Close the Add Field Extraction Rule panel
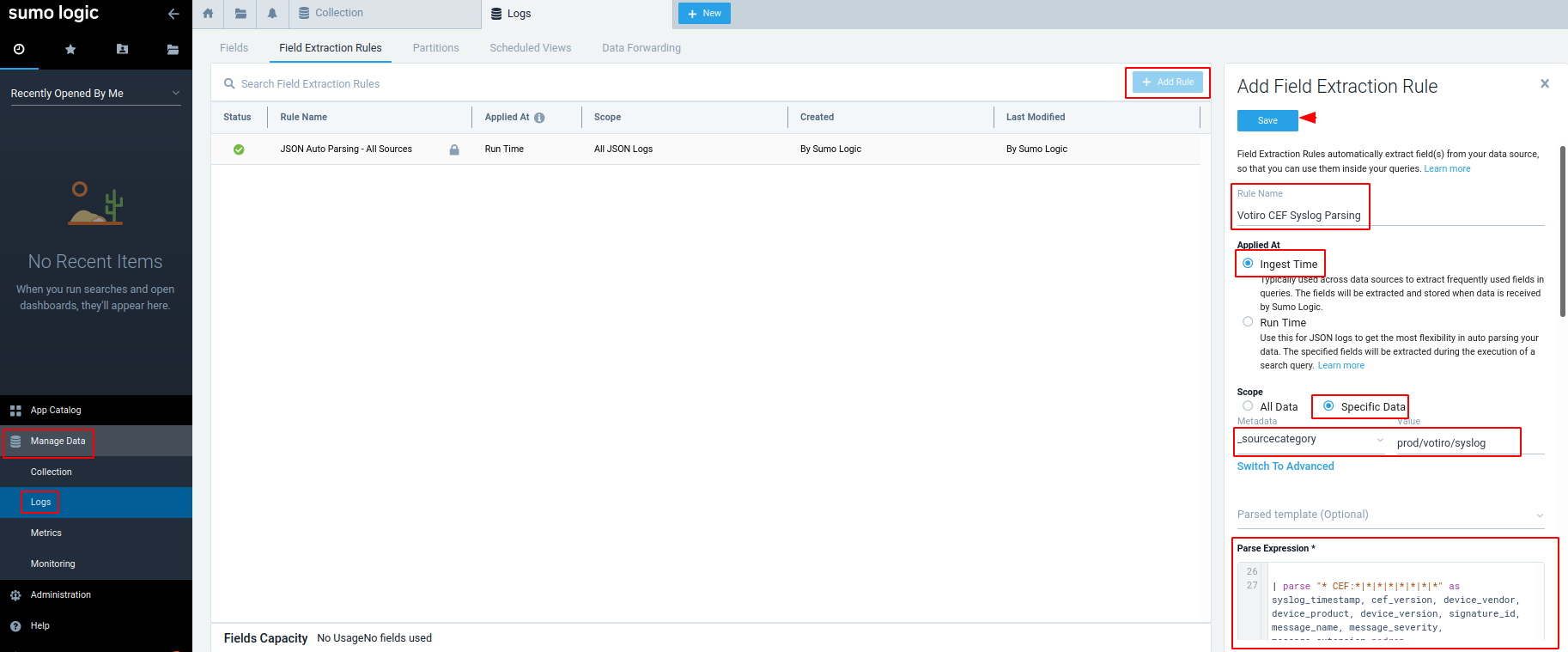This screenshot has height=652, width=1568. pyautogui.click(x=1545, y=83)
